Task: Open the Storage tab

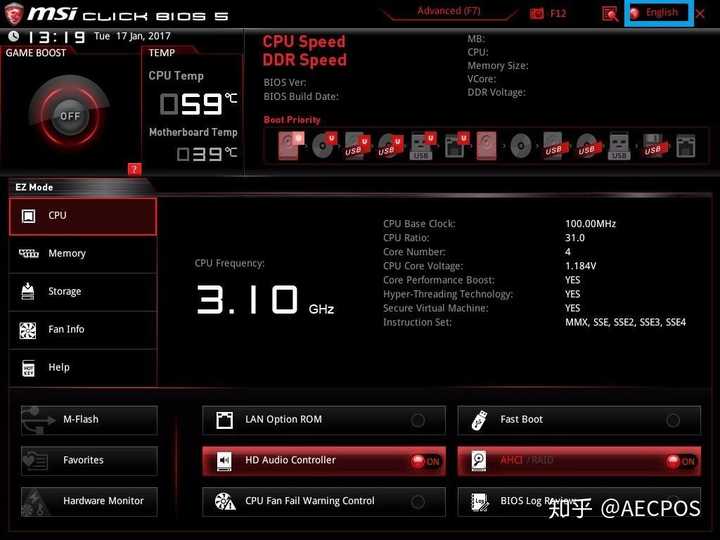Action: click(x=83, y=292)
